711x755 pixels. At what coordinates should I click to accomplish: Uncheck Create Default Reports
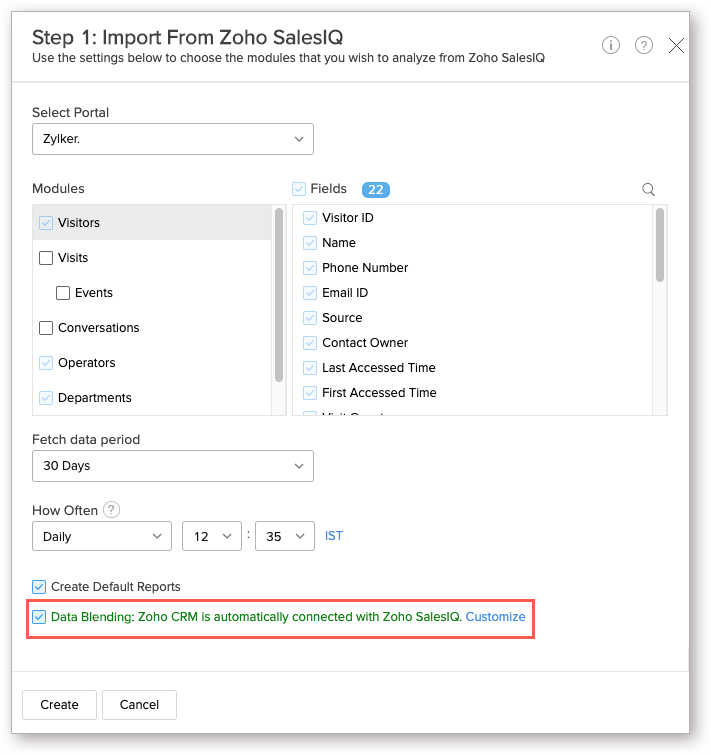[39, 587]
